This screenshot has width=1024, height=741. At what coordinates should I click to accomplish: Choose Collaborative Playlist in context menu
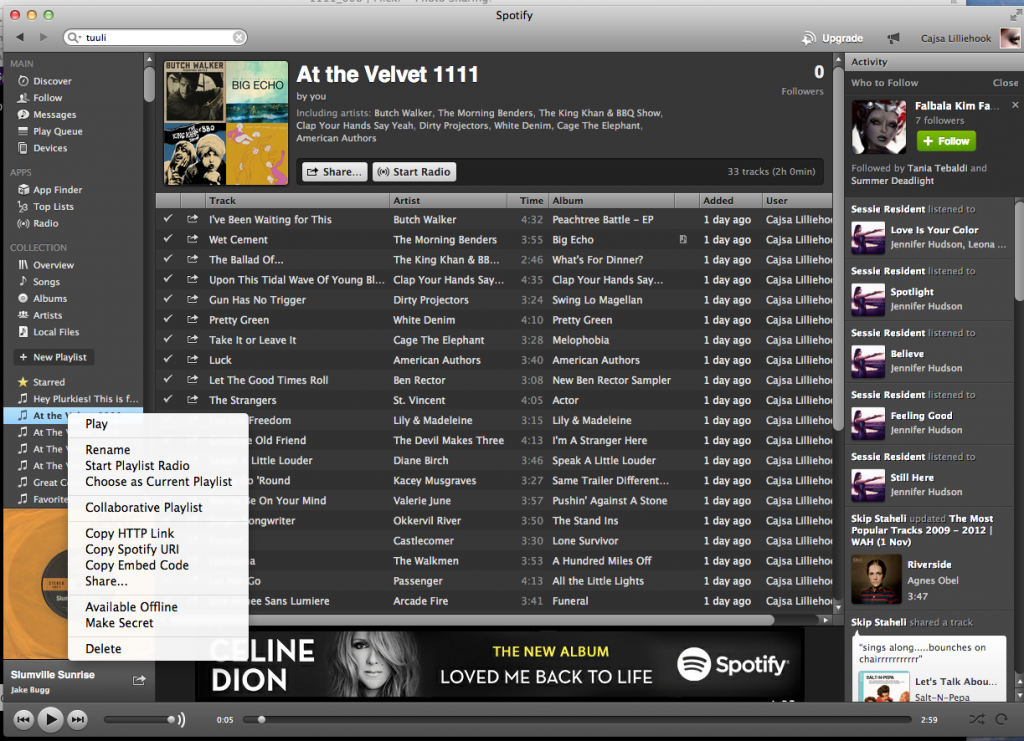tap(144, 507)
